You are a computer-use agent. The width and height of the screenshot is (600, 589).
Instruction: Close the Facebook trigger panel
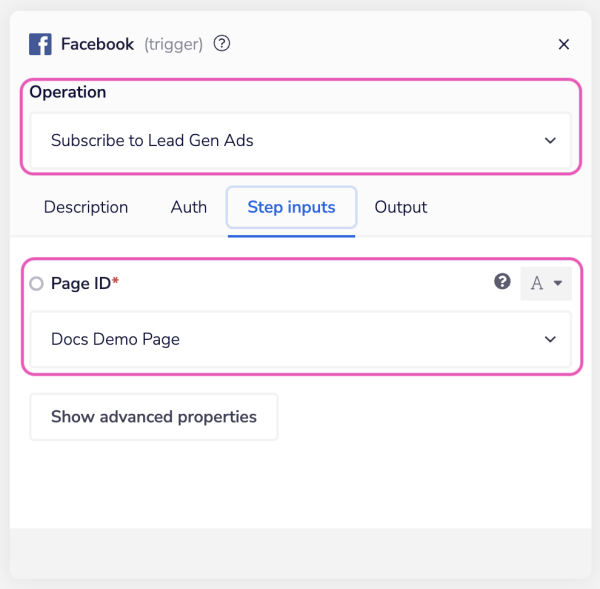[x=563, y=45]
